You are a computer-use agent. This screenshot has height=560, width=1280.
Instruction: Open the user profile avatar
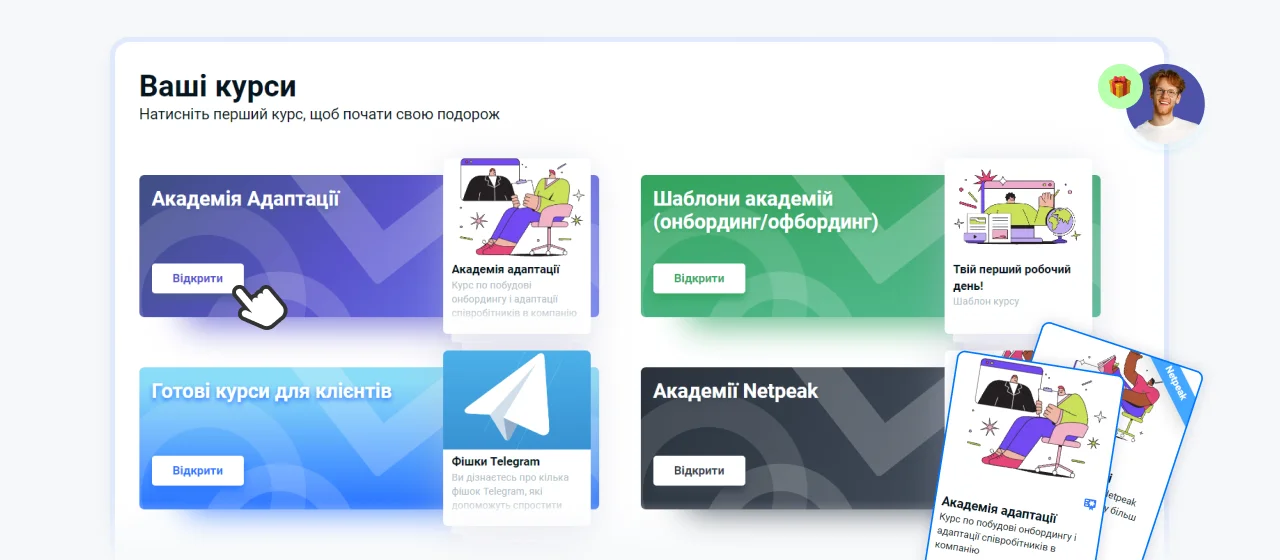tap(1165, 104)
